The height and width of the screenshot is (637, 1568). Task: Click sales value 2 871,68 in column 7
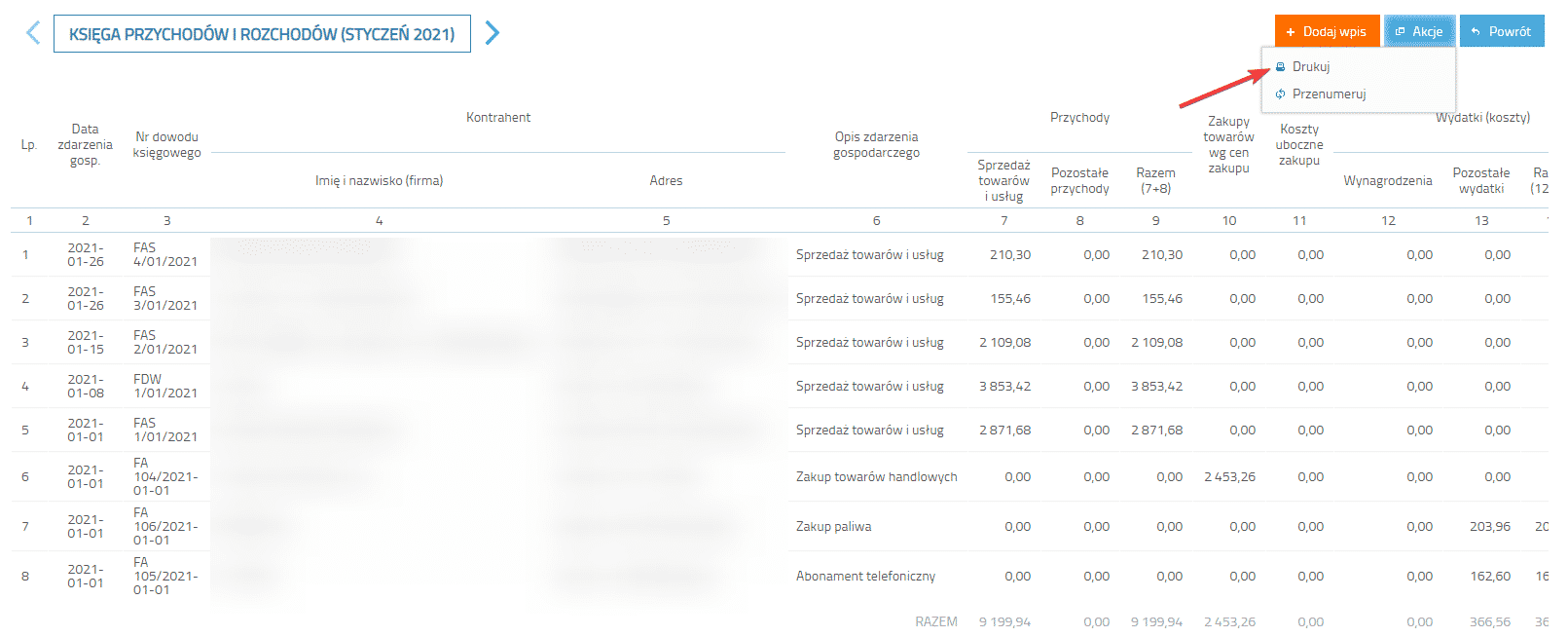point(1005,430)
